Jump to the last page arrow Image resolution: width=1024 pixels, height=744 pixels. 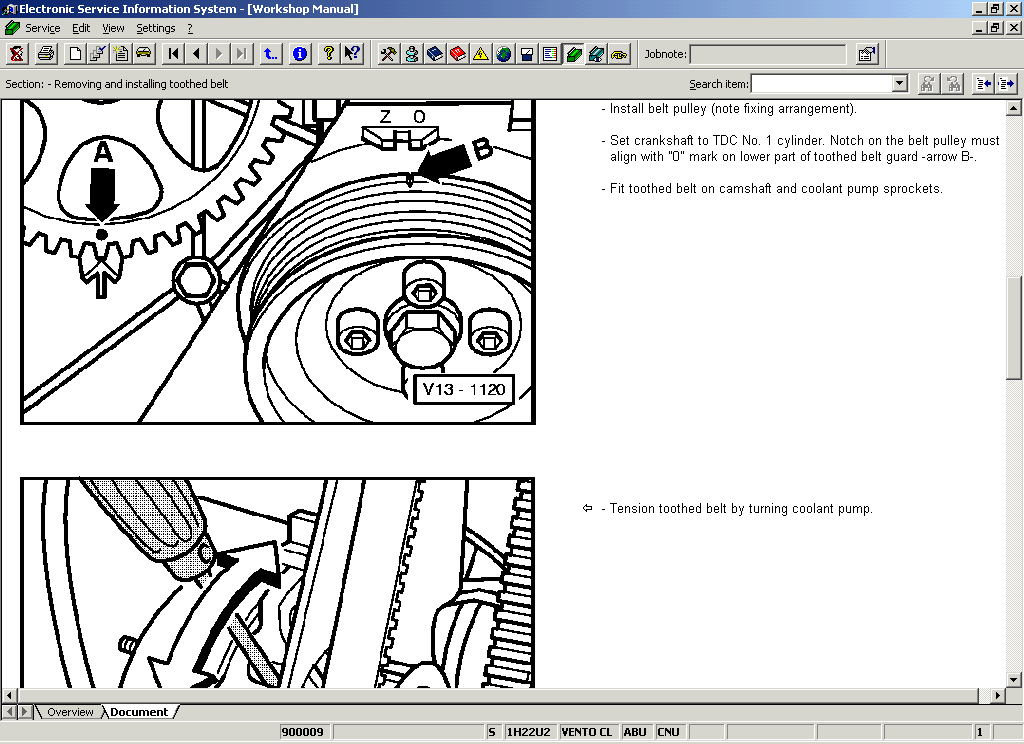[x=242, y=54]
